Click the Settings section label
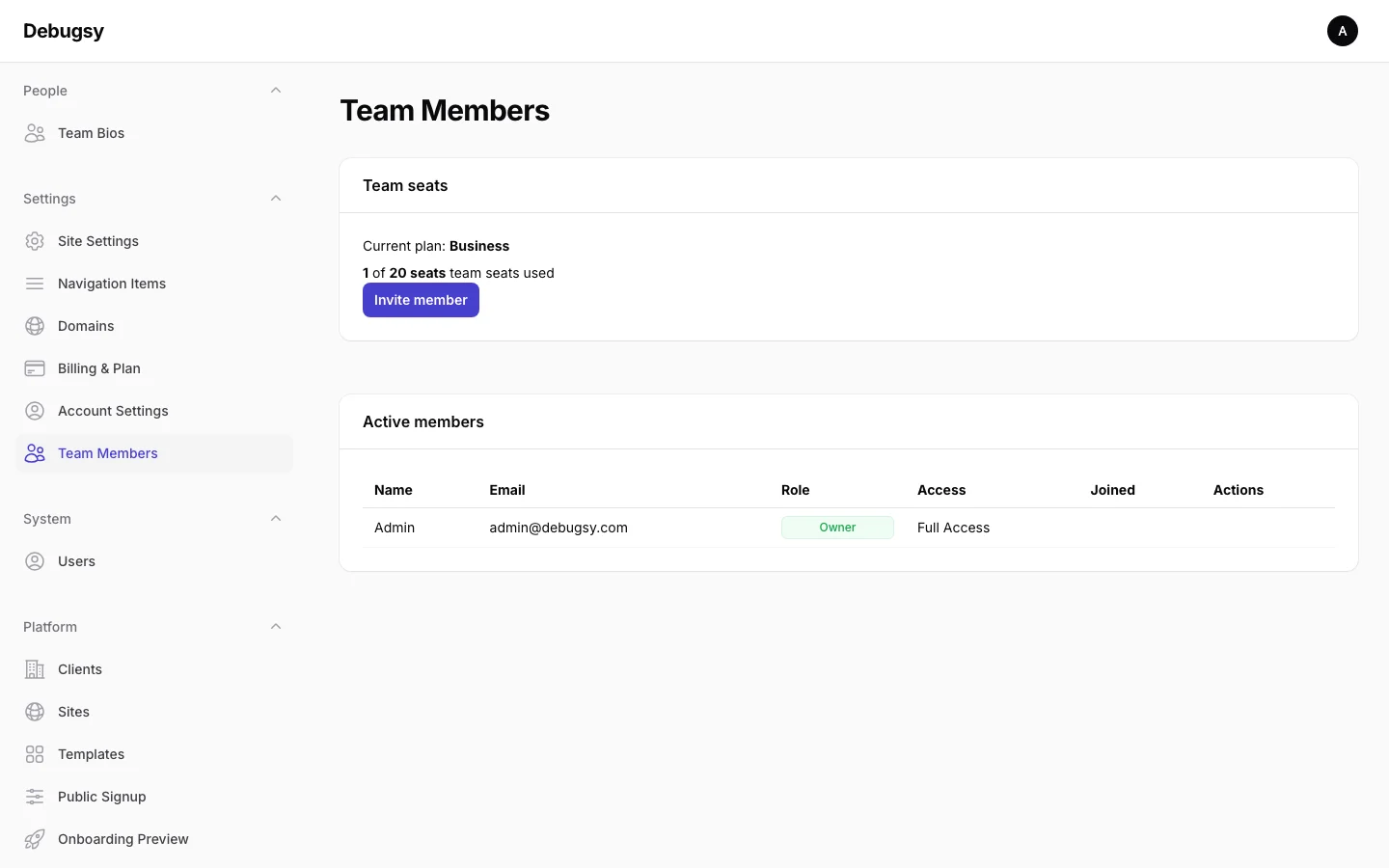This screenshot has height=868, width=1389. point(49,199)
